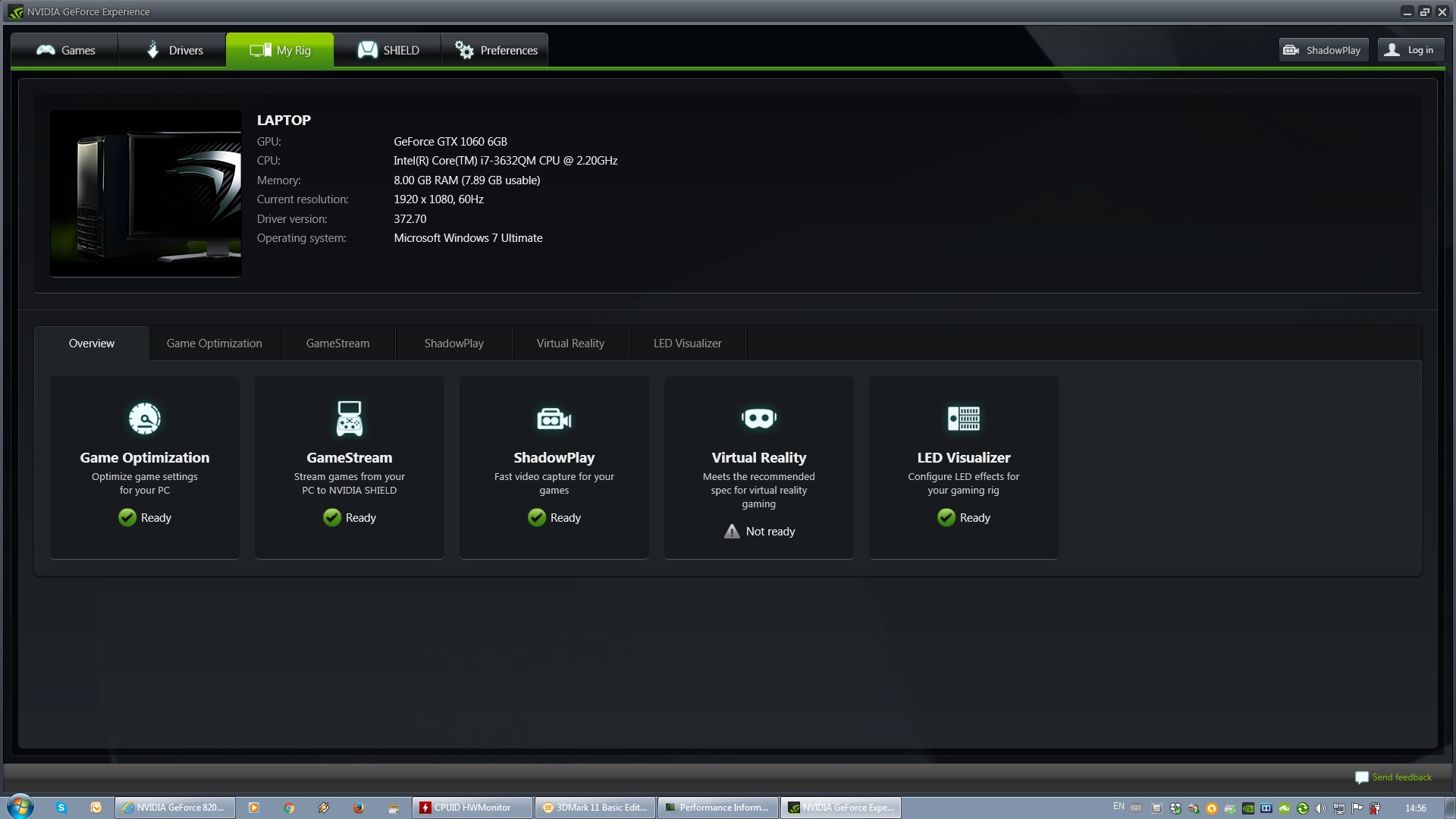Open the Preferences tab
This screenshot has width=1456, height=819.
click(x=495, y=50)
